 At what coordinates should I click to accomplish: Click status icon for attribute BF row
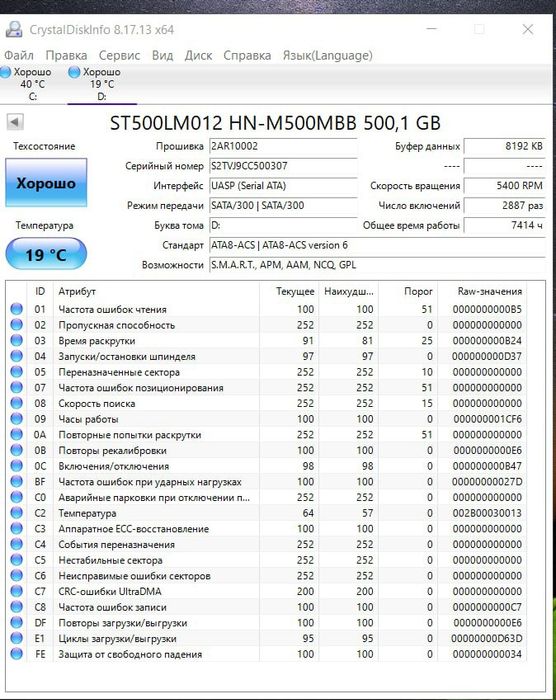(x=17, y=481)
